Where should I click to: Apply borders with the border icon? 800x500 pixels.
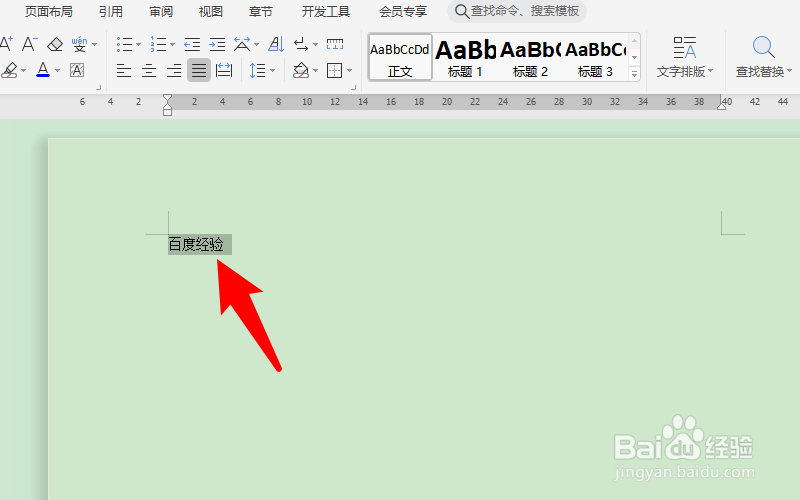tap(335, 70)
